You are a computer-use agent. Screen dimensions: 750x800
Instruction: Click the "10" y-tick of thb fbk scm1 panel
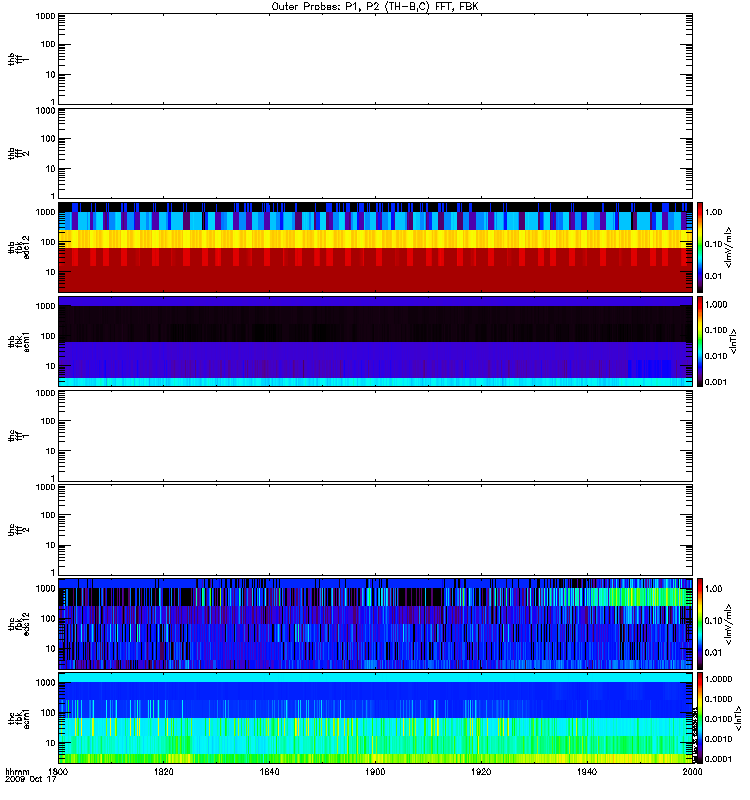pyautogui.click(x=51, y=366)
